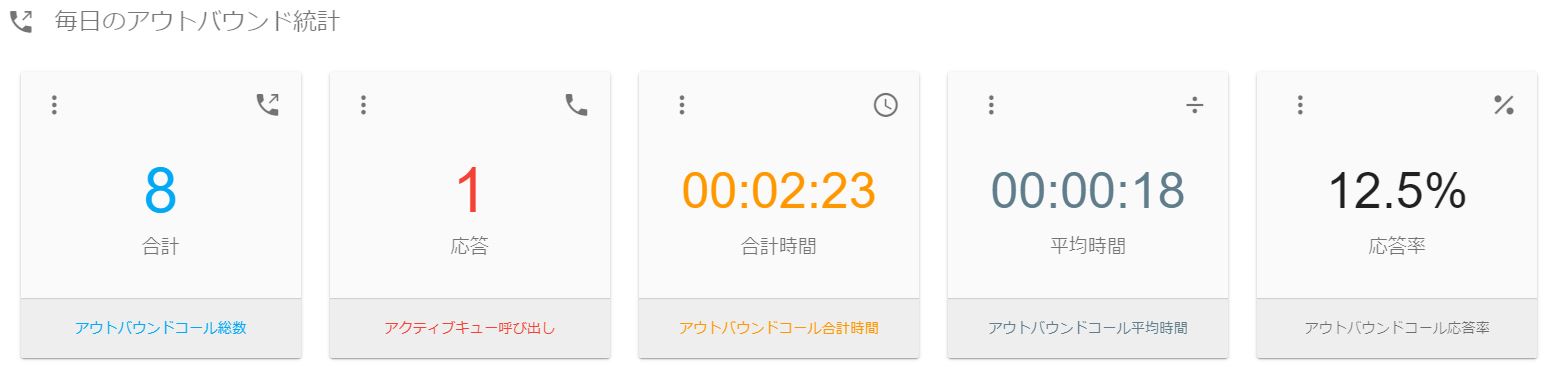Open three-dot menu on 応答 card

[363, 105]
